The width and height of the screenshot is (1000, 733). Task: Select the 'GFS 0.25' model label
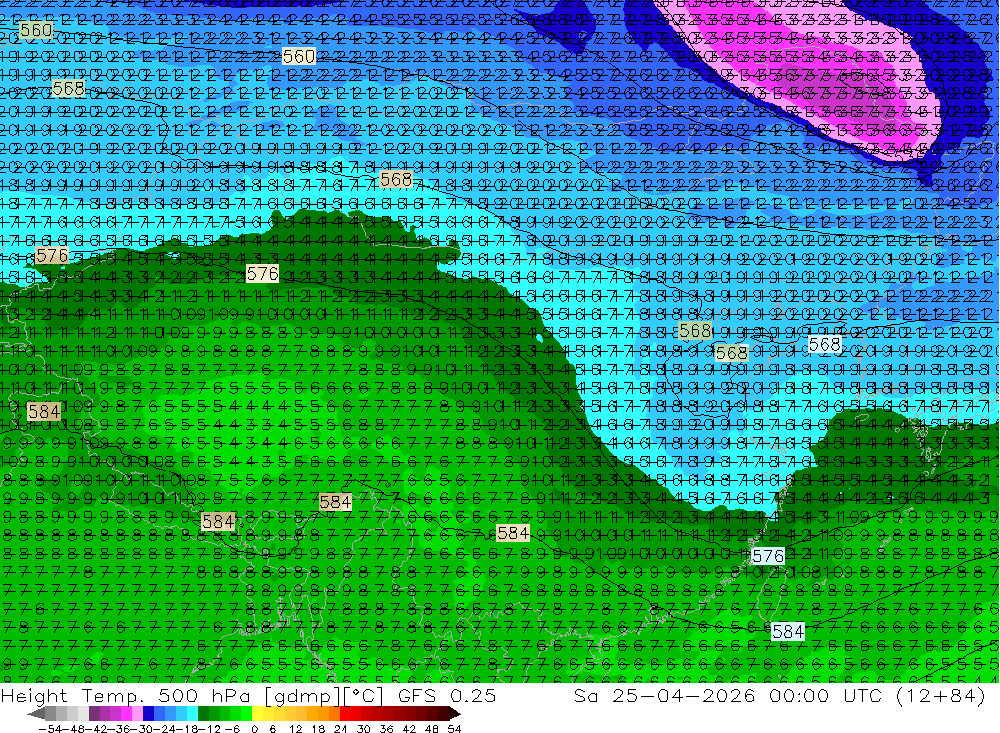447,696
